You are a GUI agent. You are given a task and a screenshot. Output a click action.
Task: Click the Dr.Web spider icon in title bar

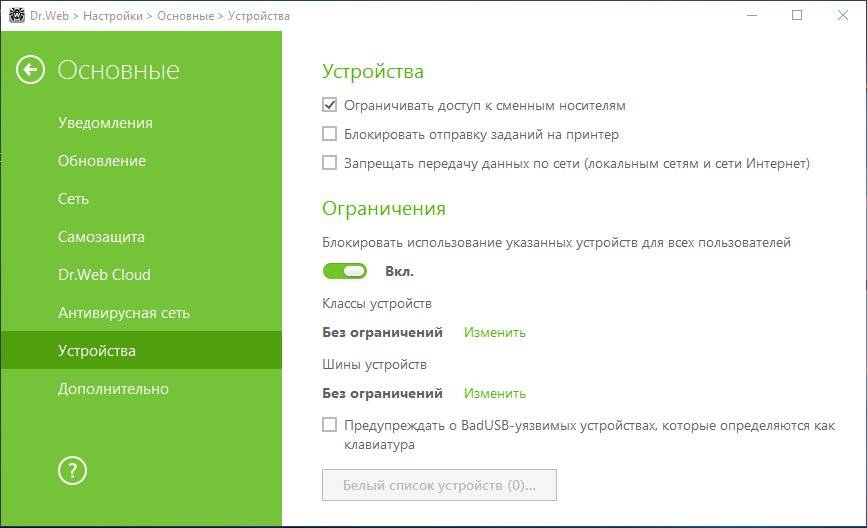click(x=17, y=15)
